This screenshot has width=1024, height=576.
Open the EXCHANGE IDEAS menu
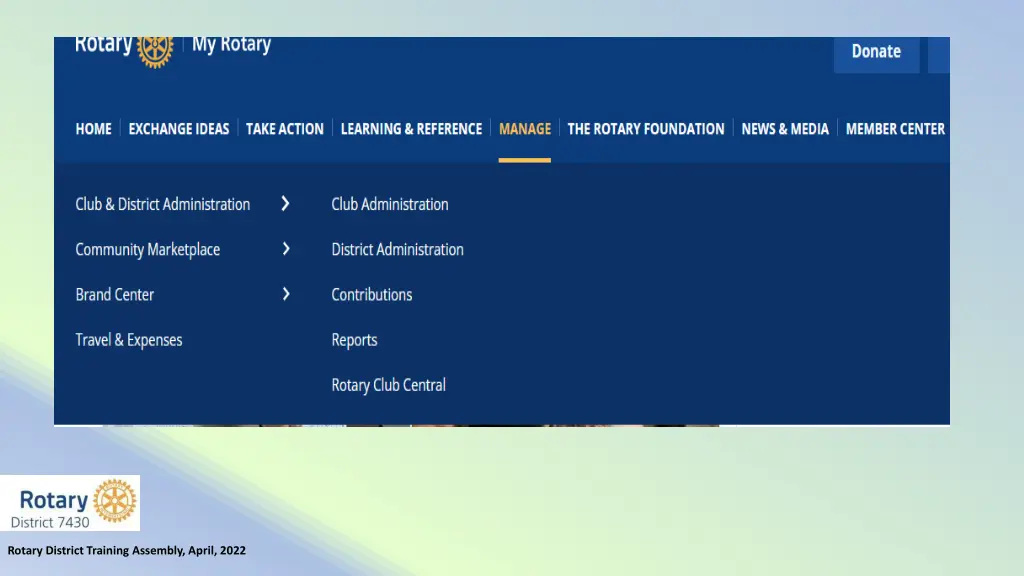click(x=179, y=129)
